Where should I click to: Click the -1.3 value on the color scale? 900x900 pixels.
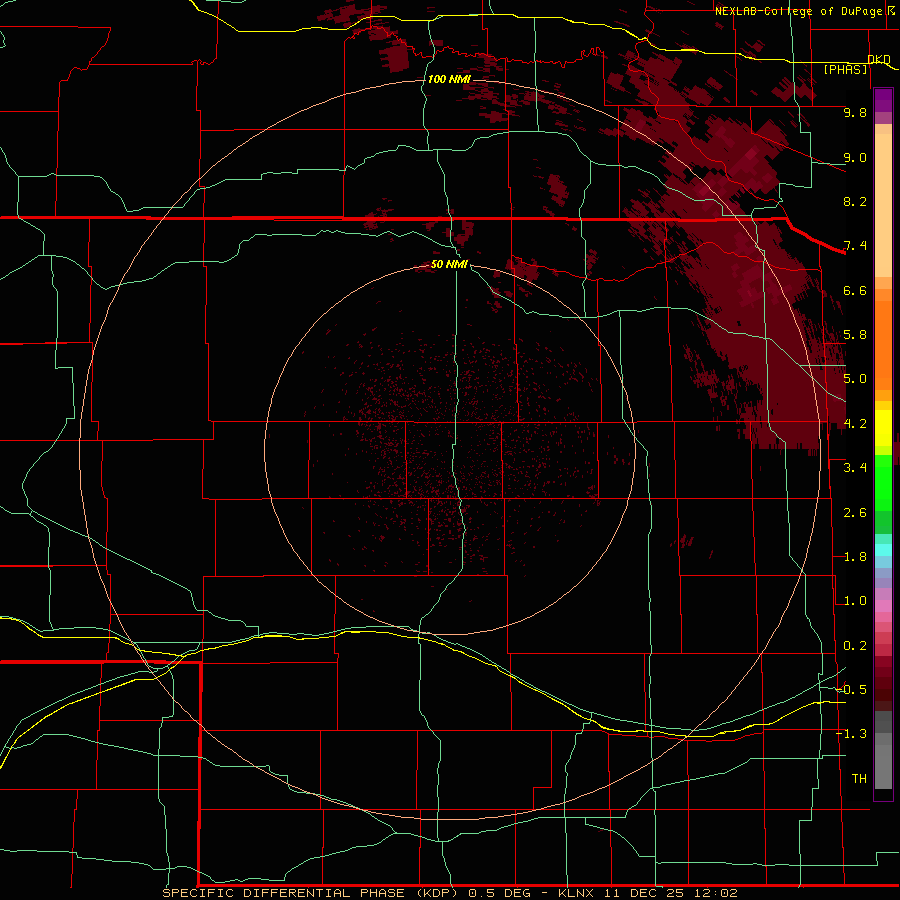(851, 734)
